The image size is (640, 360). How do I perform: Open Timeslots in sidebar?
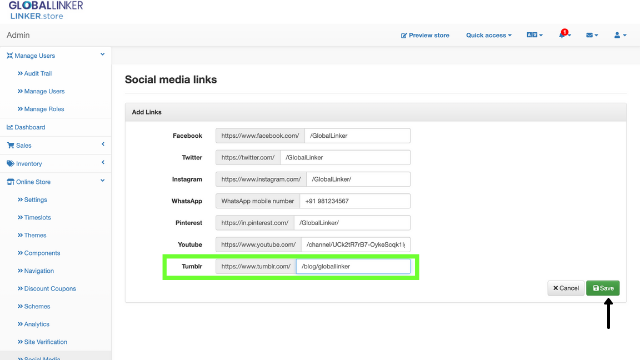(34, 218)
